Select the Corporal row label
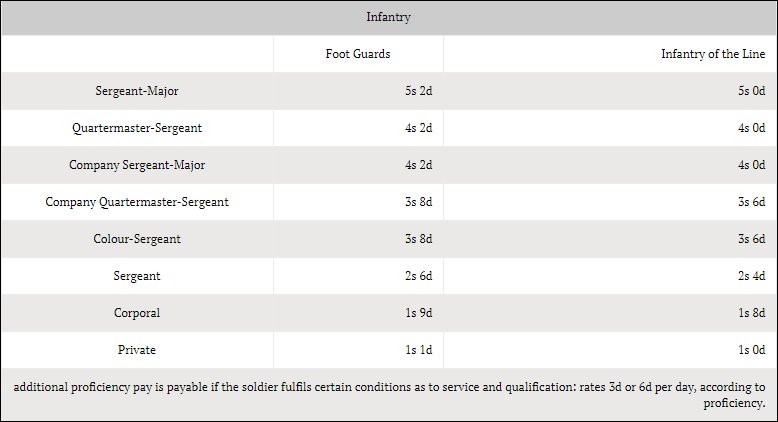Image resolution: width=778 pixels, height=422 pixels. [137, 313]
